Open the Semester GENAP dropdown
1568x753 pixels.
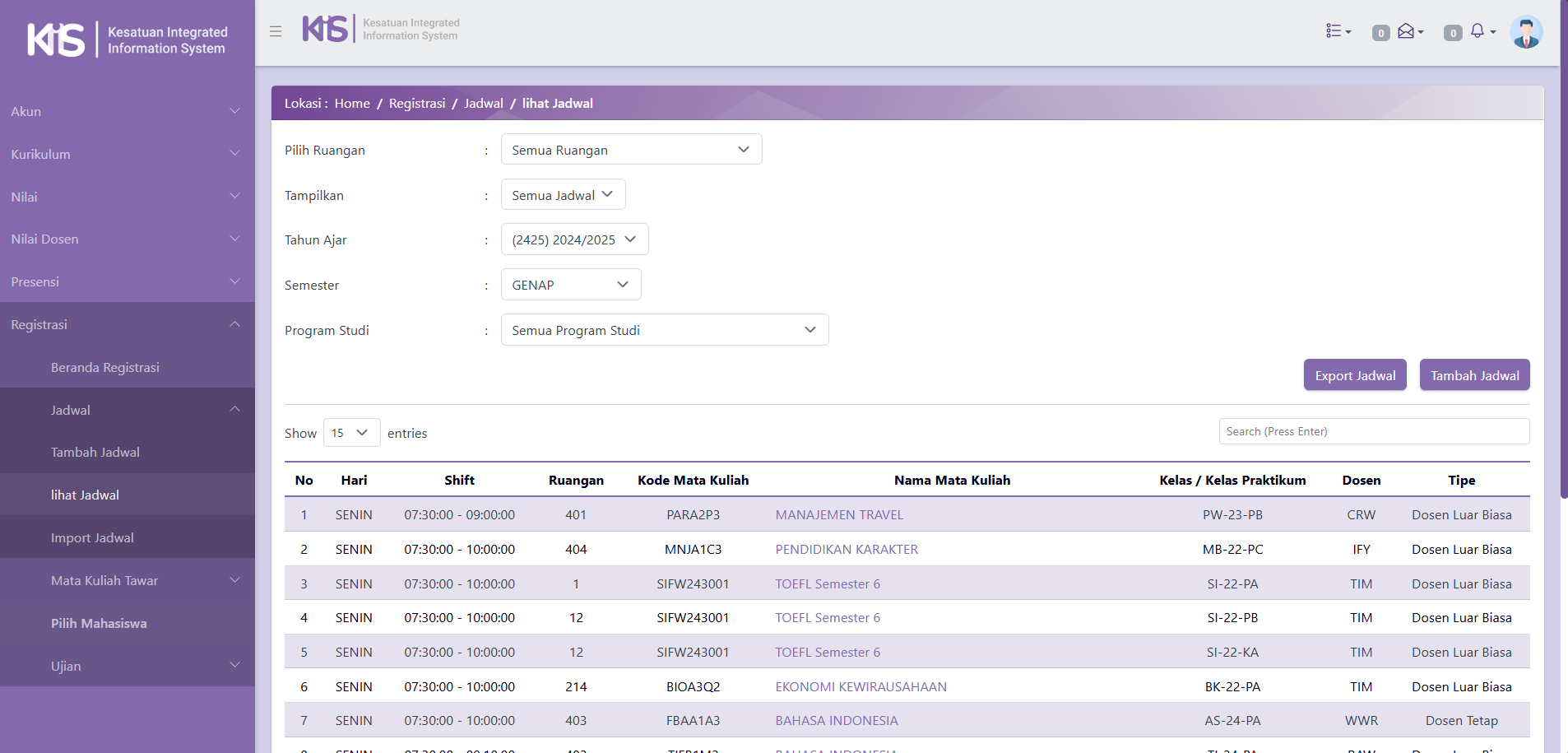pyautogui.click(x=570, y=285)
